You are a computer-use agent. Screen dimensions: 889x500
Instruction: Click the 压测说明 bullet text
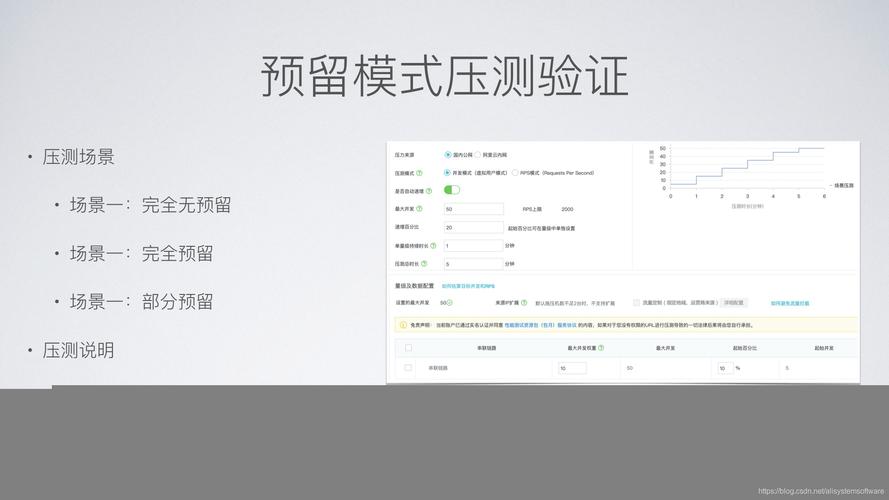click(78, 350)
